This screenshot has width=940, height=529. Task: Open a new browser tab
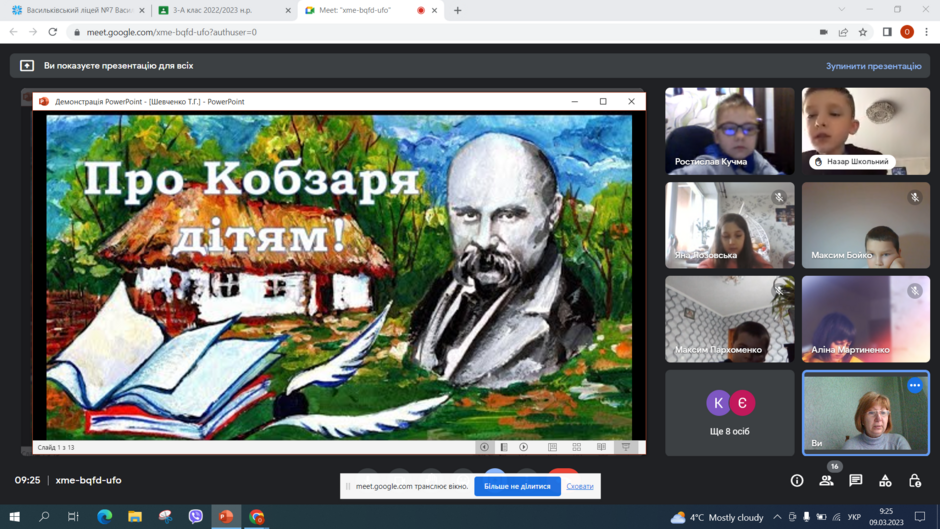tap(457, 10)
